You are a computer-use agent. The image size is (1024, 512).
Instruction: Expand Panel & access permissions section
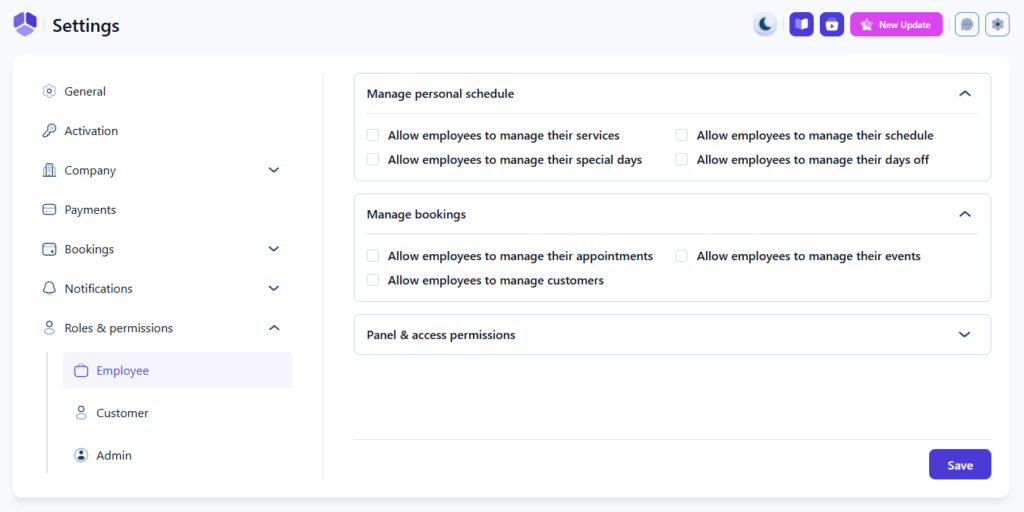pos(964,335)
